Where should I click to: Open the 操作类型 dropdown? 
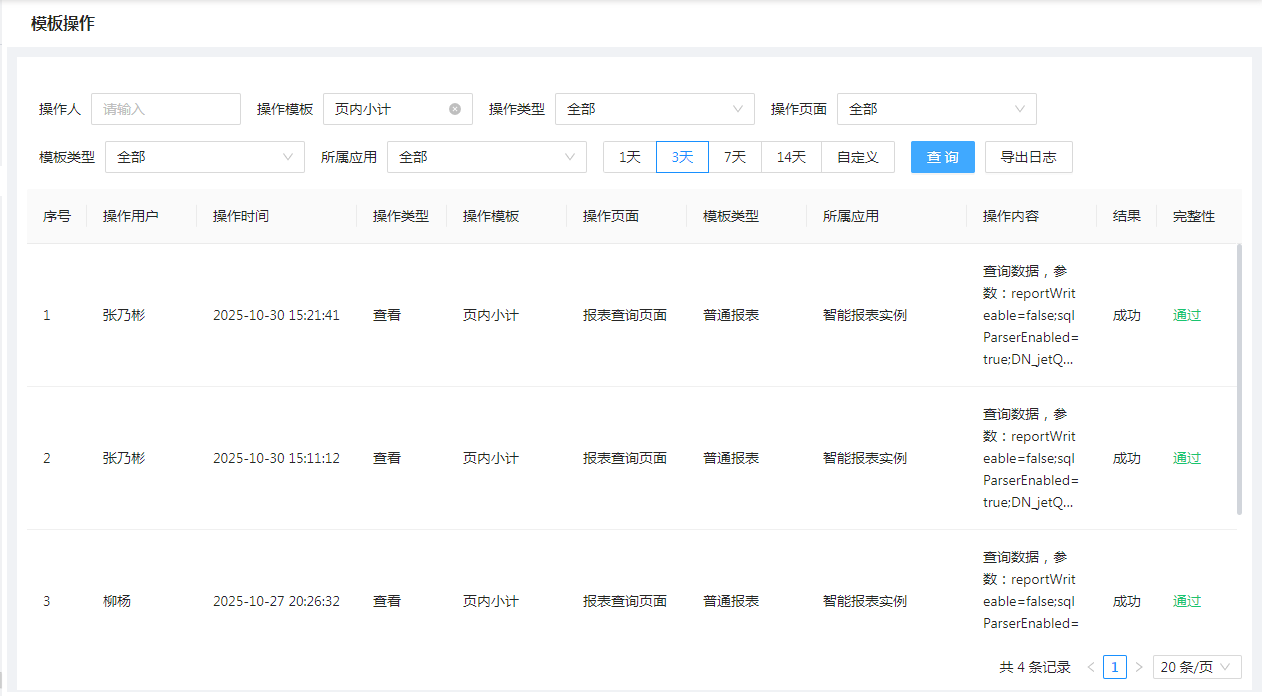click(x=654, y=109)
